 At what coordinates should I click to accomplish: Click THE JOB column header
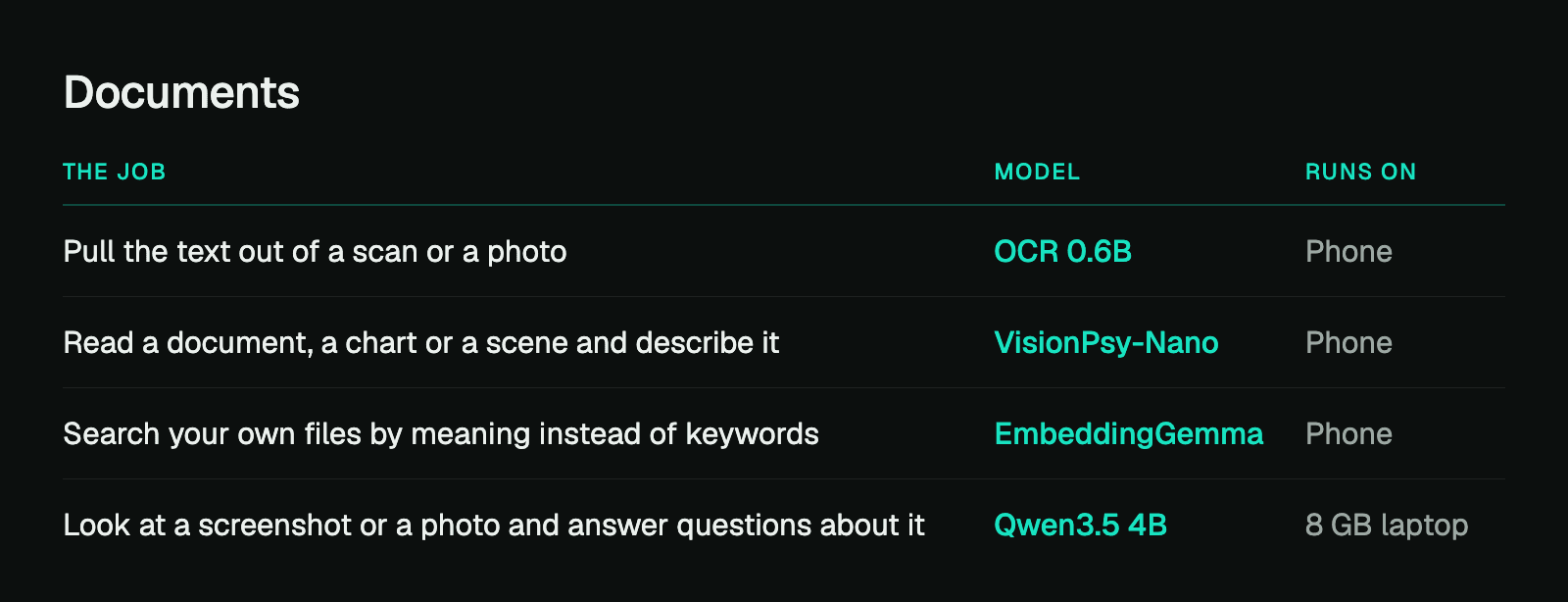tap(114, 172)
